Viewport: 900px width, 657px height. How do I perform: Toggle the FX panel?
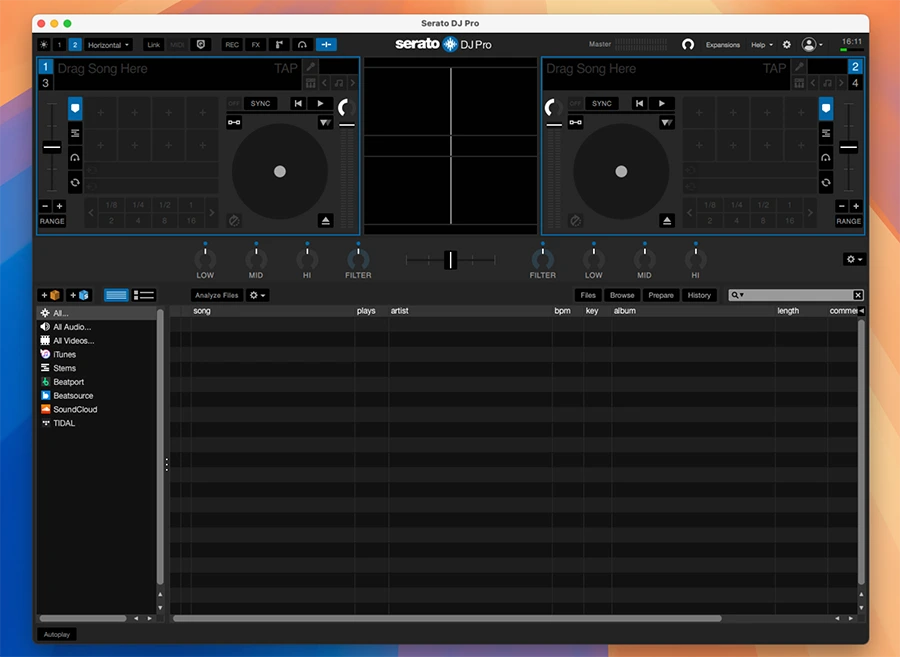tap(255, 45)
